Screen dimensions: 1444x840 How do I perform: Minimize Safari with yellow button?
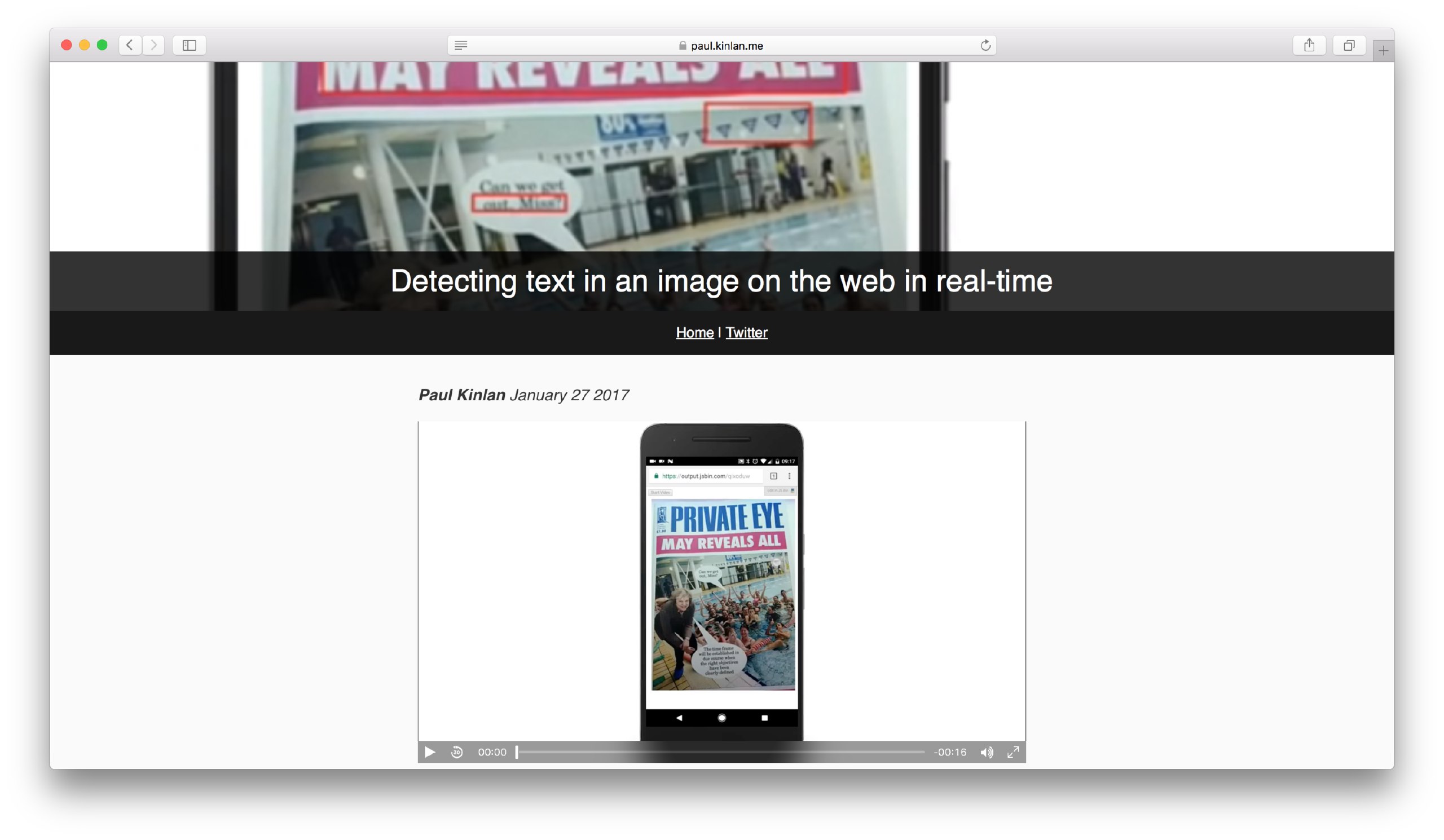click(x=84, y=45)
